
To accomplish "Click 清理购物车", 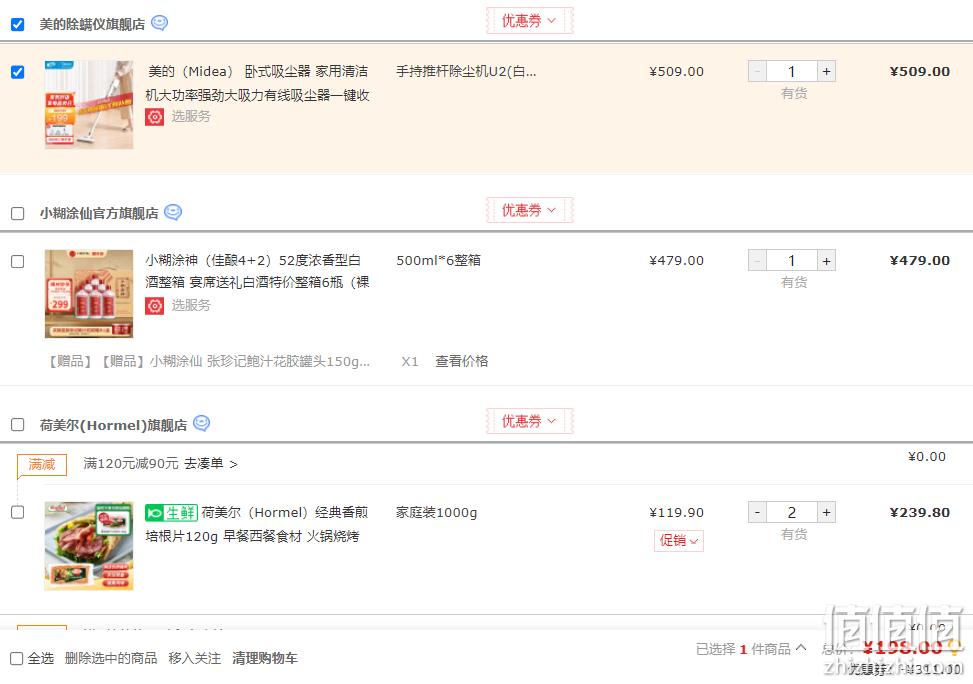I will coord(265,658).
